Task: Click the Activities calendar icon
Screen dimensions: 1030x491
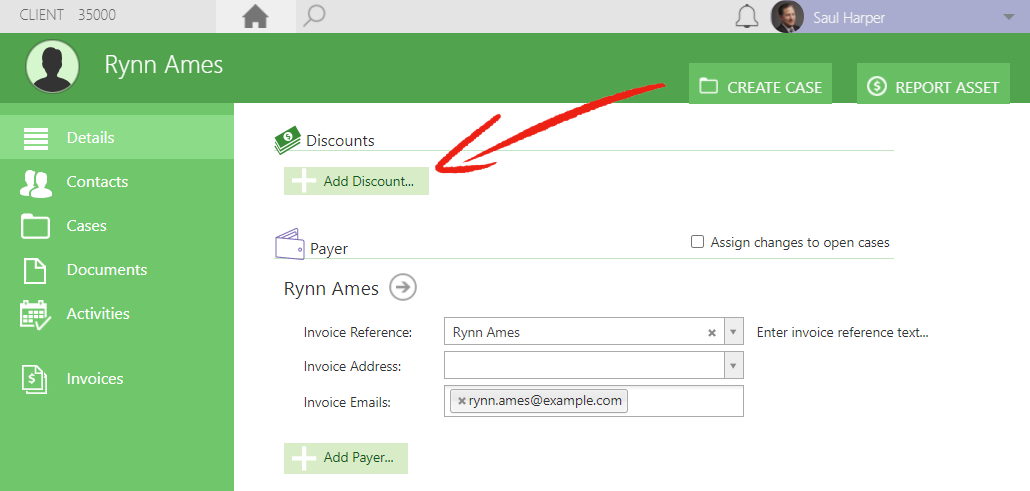Action: [35, 315]
